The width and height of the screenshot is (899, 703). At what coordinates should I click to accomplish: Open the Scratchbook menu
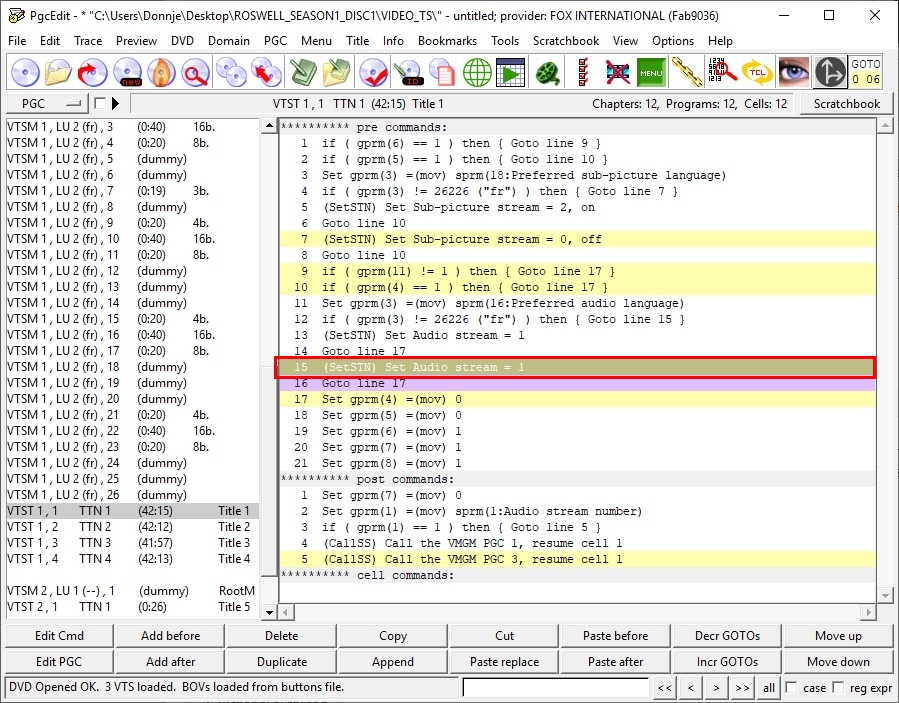point(566,41)
